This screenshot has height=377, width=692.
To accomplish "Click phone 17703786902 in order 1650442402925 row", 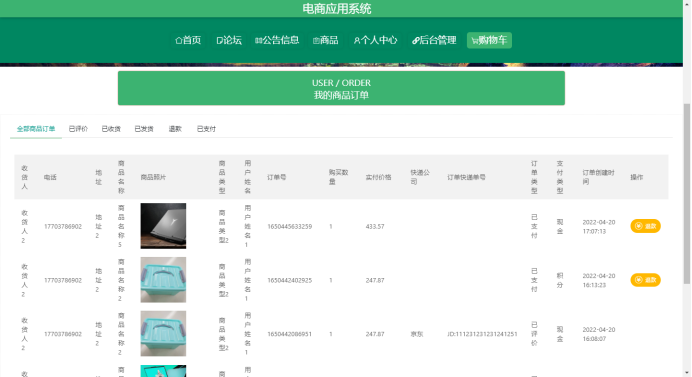I will point(63,280).
